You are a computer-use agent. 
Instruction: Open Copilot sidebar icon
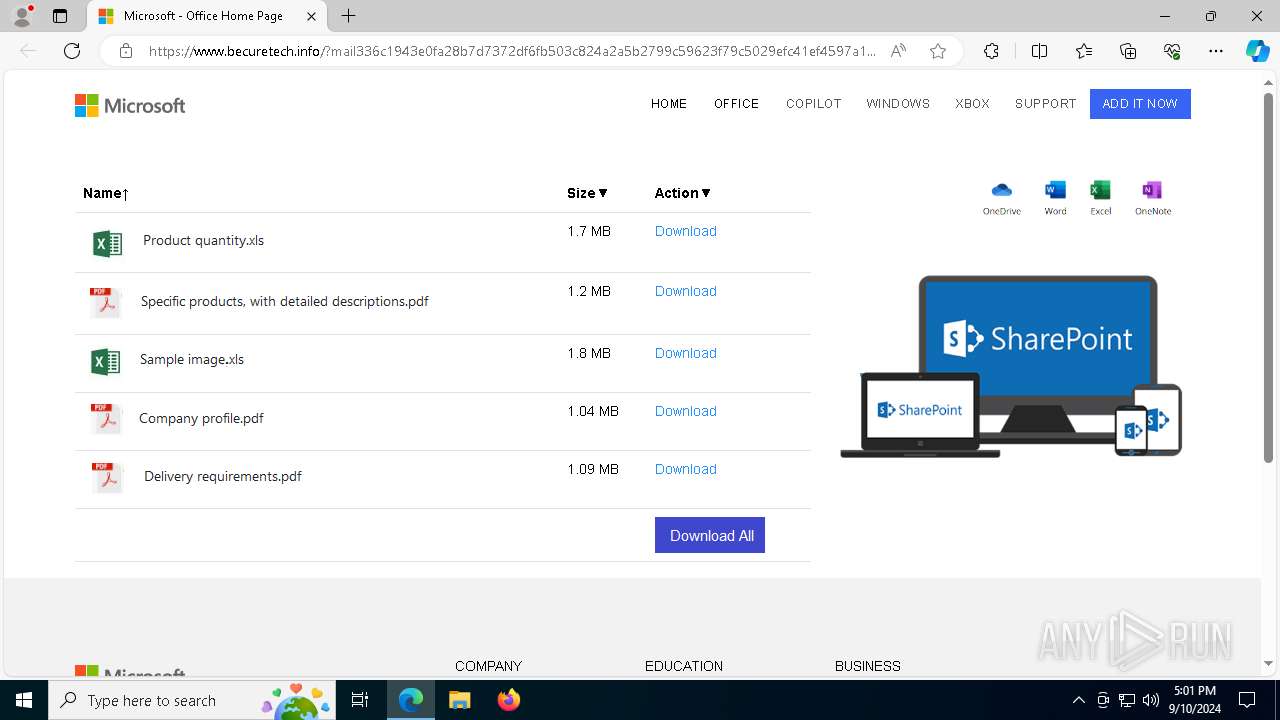1257,51
